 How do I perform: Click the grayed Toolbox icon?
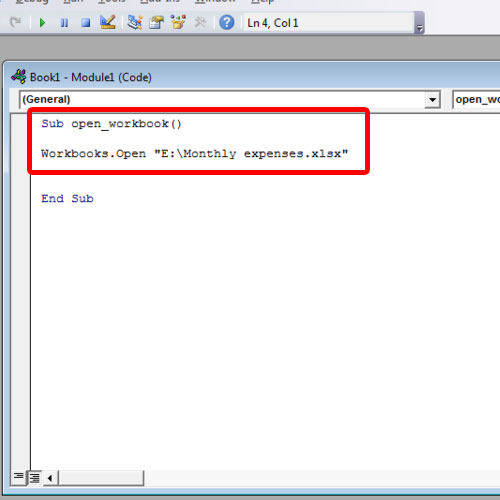pos(200,22)
